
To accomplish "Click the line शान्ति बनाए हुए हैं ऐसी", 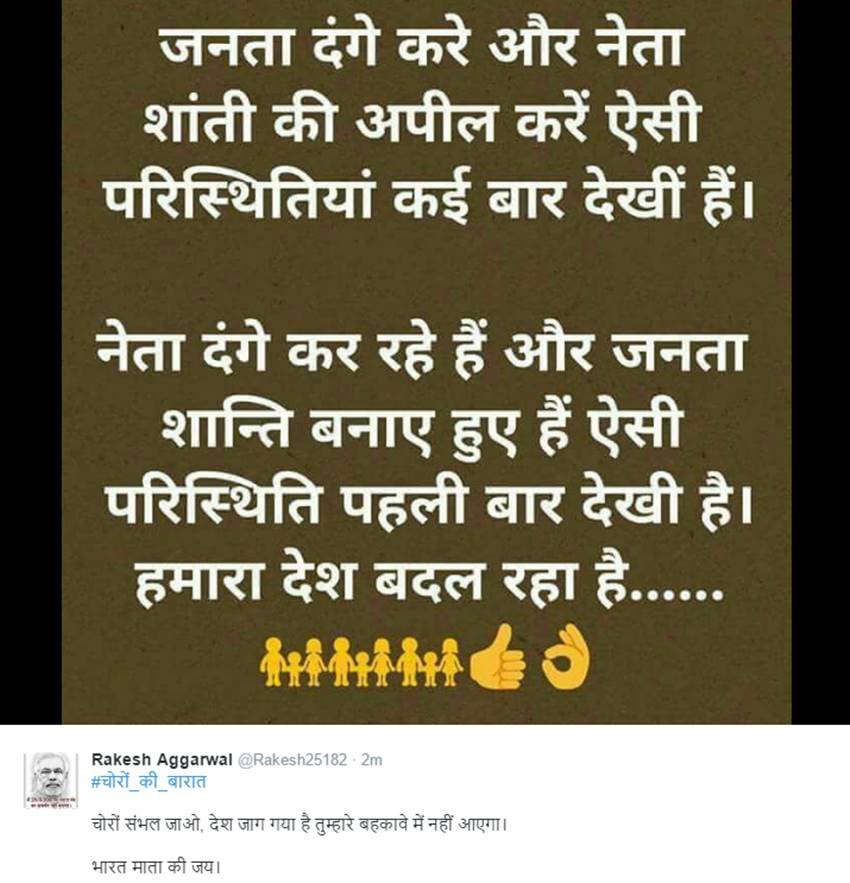I will click(x=422, y=429).
